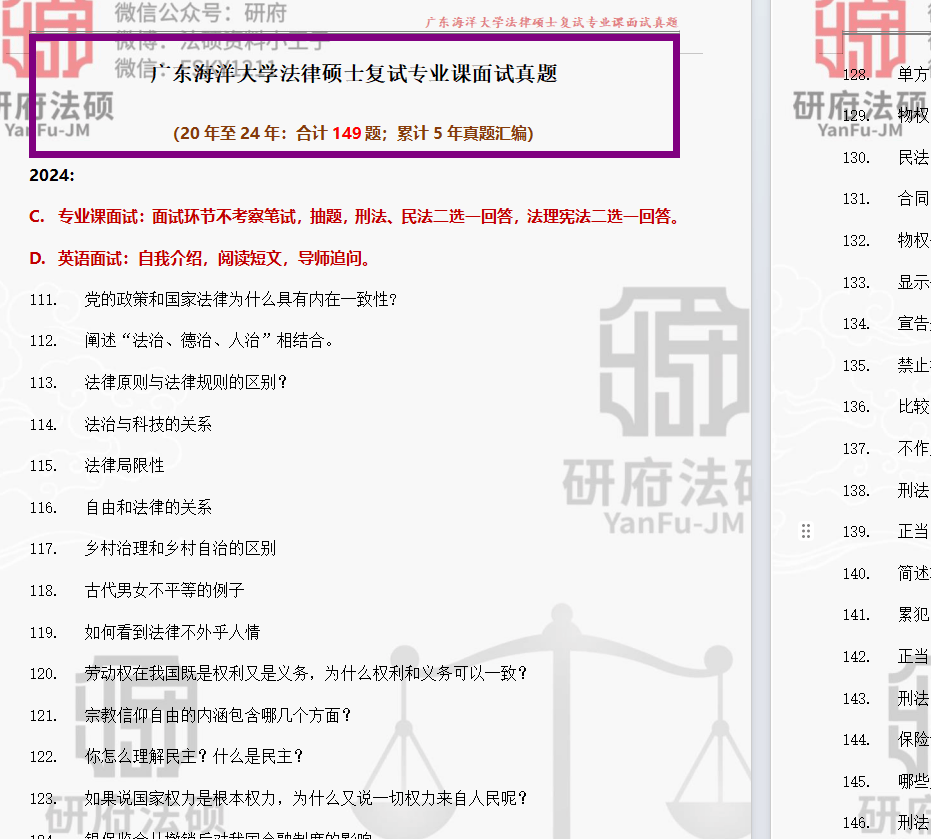The image size is (931, 839).
Task: Click the subtitle 合计149题；累计5年真题汇编
Action: coord(414,133)
